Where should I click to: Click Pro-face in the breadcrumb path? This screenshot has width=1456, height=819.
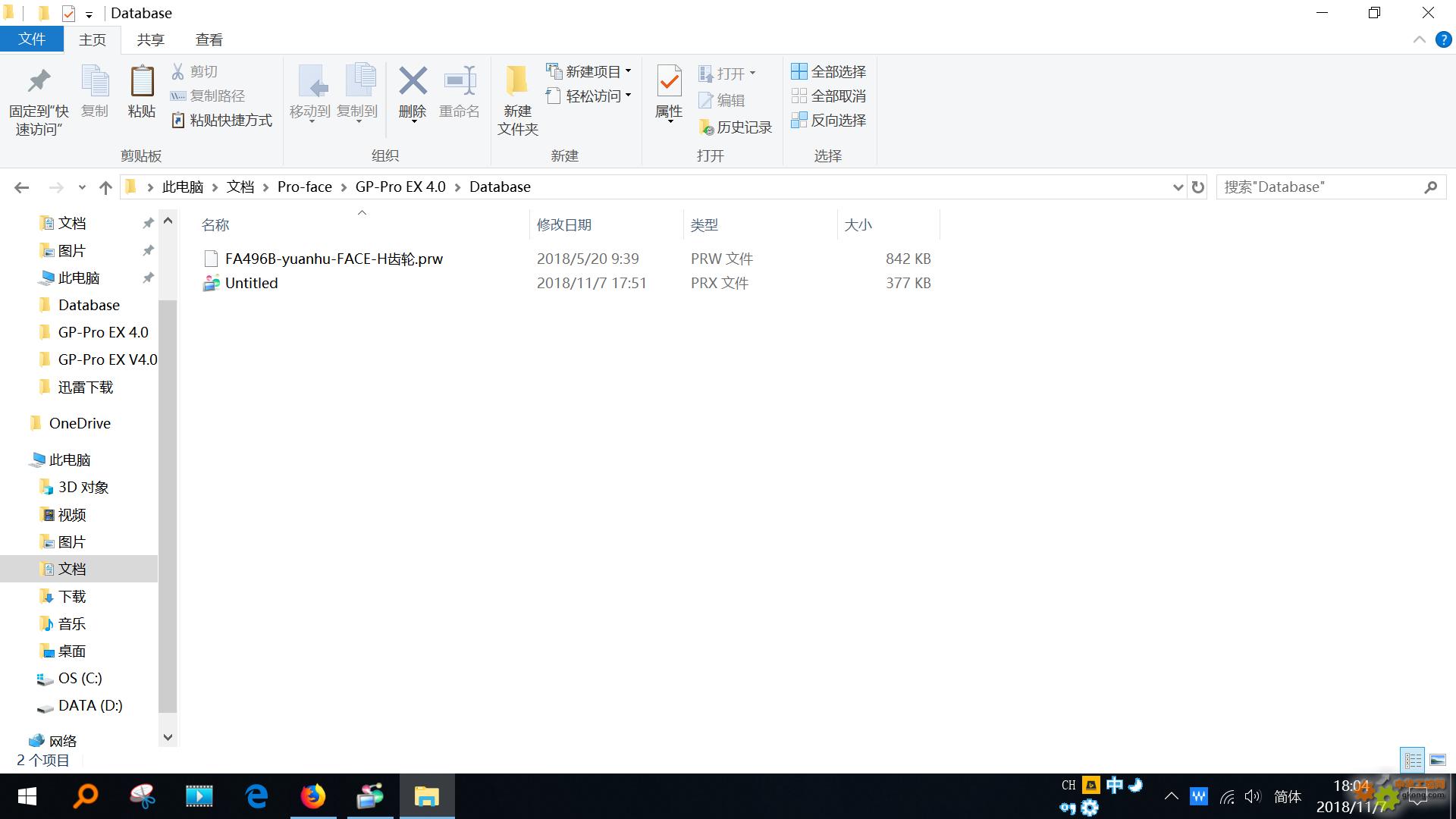point(304,187)
